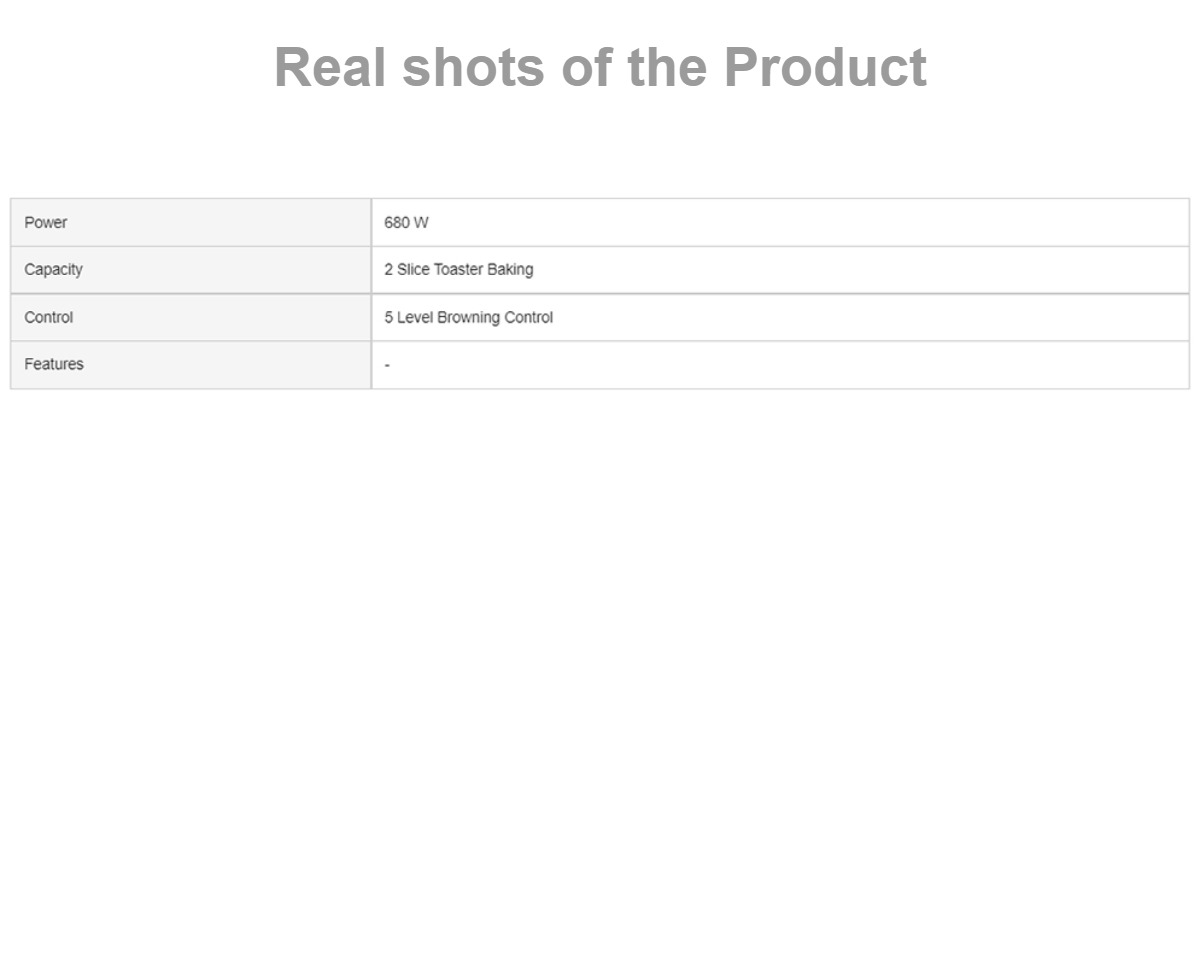
Task: Click the word "Product" in the heading
Action: [x=825, y=67]
